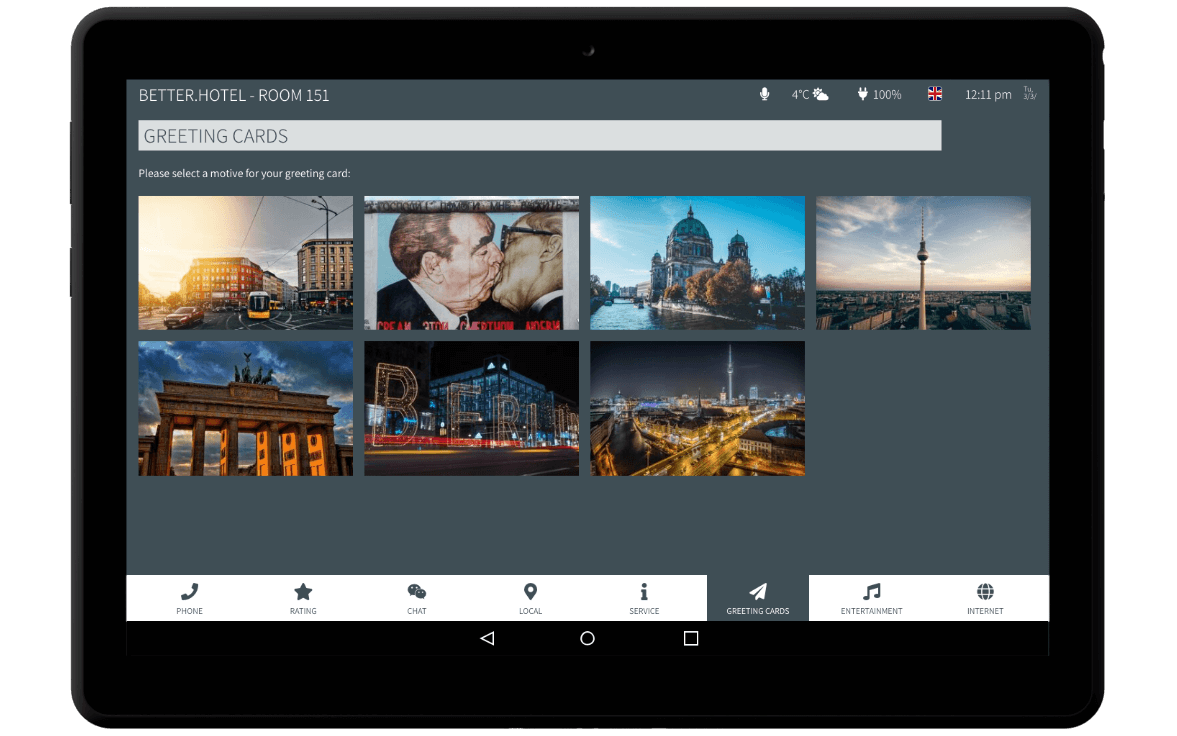This screenshot has height=736, width=1177.
Task: Select the Brandenburg Gate photo
Action: (245, 408)
